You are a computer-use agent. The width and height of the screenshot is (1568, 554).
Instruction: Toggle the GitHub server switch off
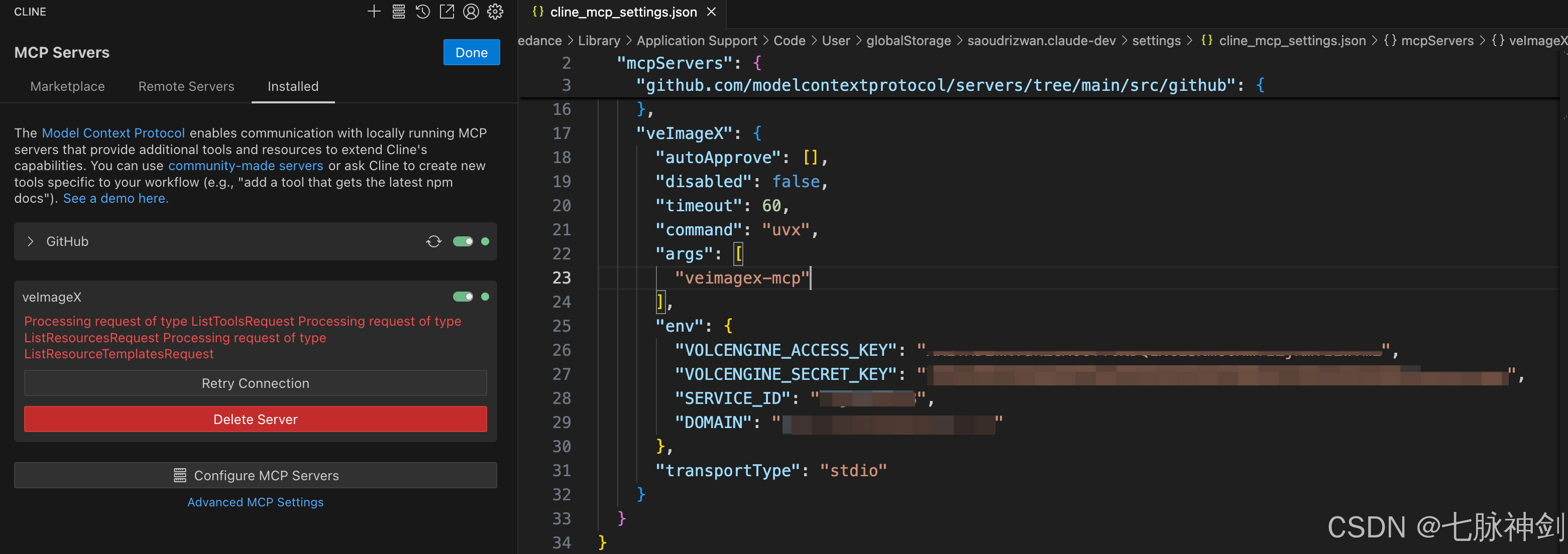[x=463, y=241]
